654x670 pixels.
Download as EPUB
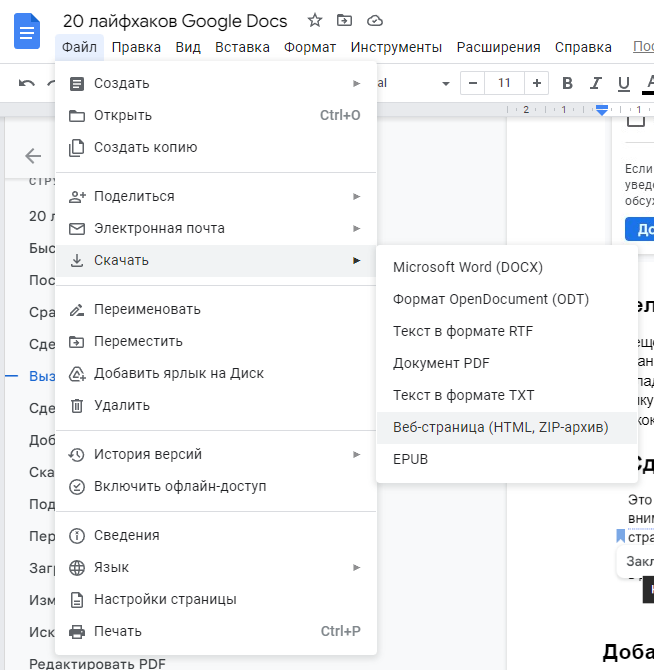[x=507, y=460]
